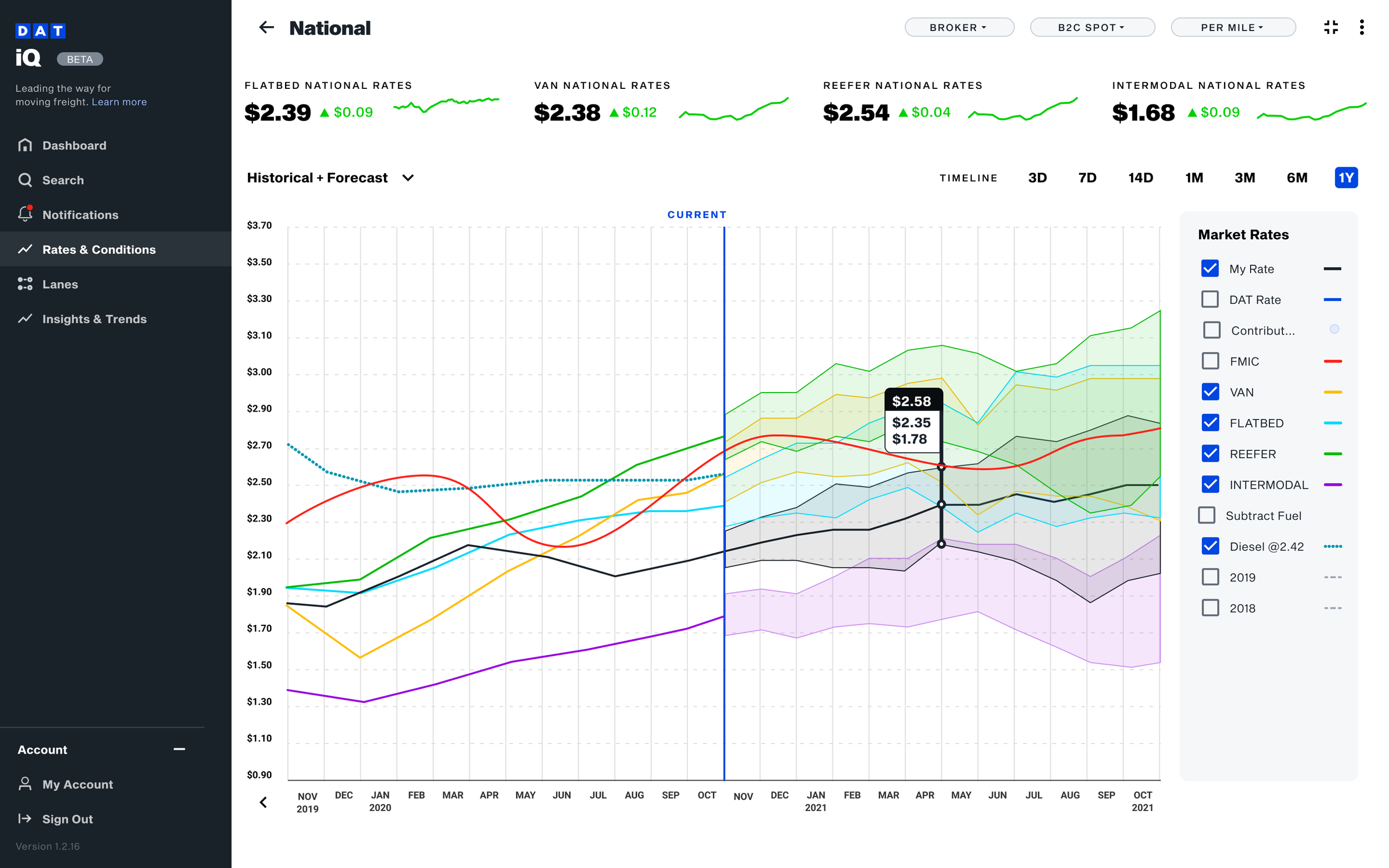Screen dimensions: 1389x868
Task: Check the 2019 comparison checkbox
Action: point(1210,576)
